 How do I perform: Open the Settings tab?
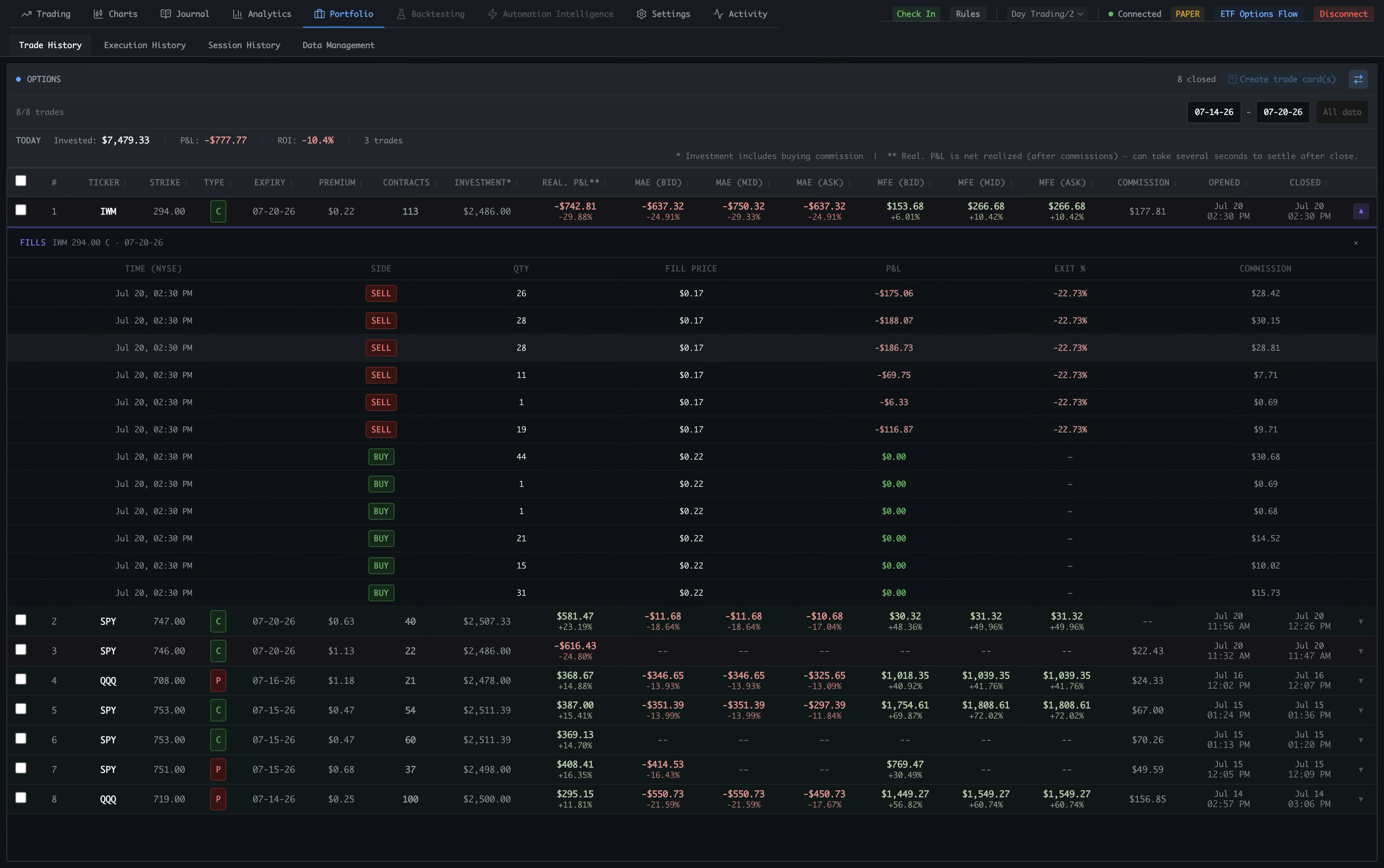click(x=663, y=14)
